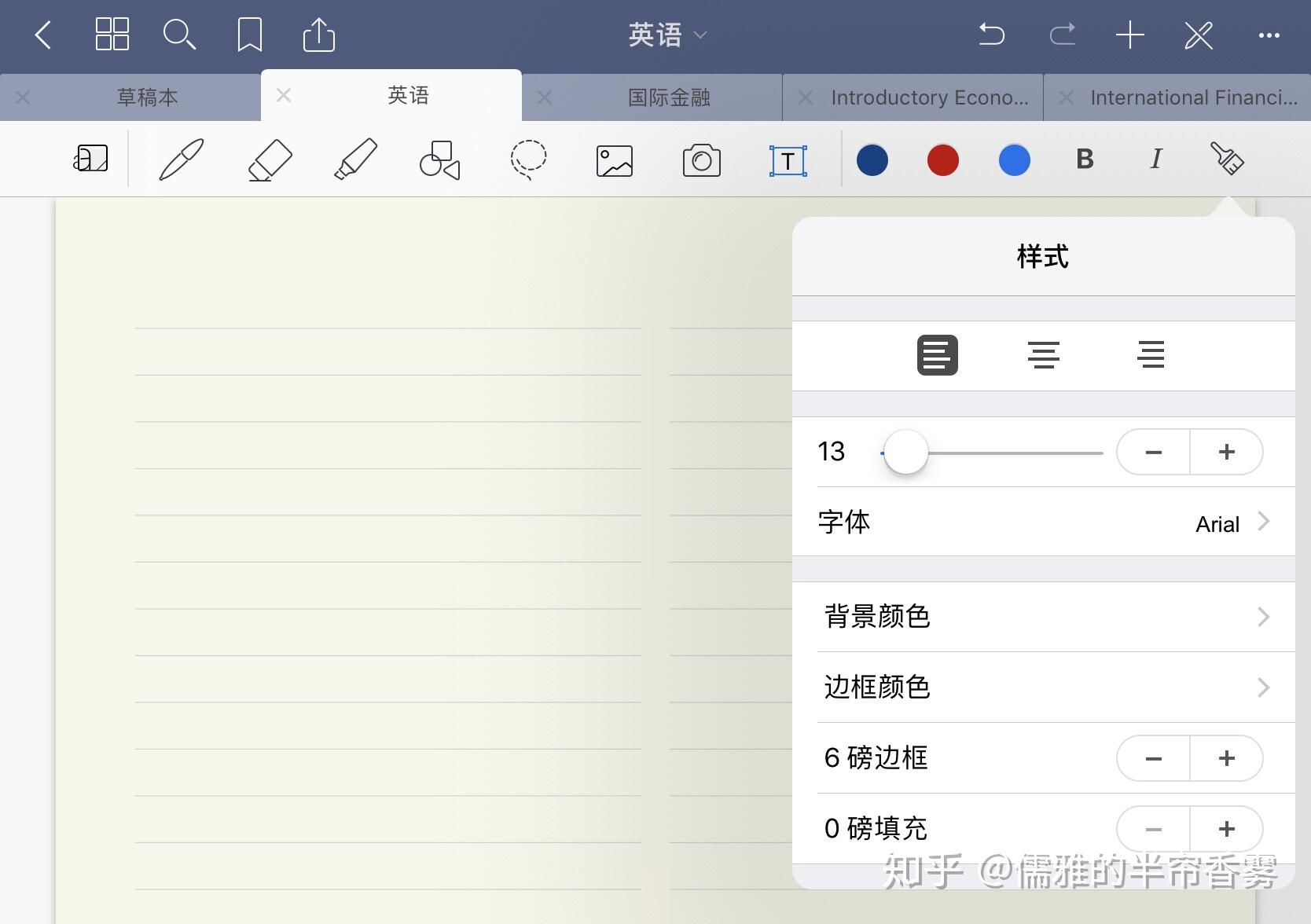Tap undo in the top toolbar
The width and height of the screenshot is (1311, 924).
[991, 35]
